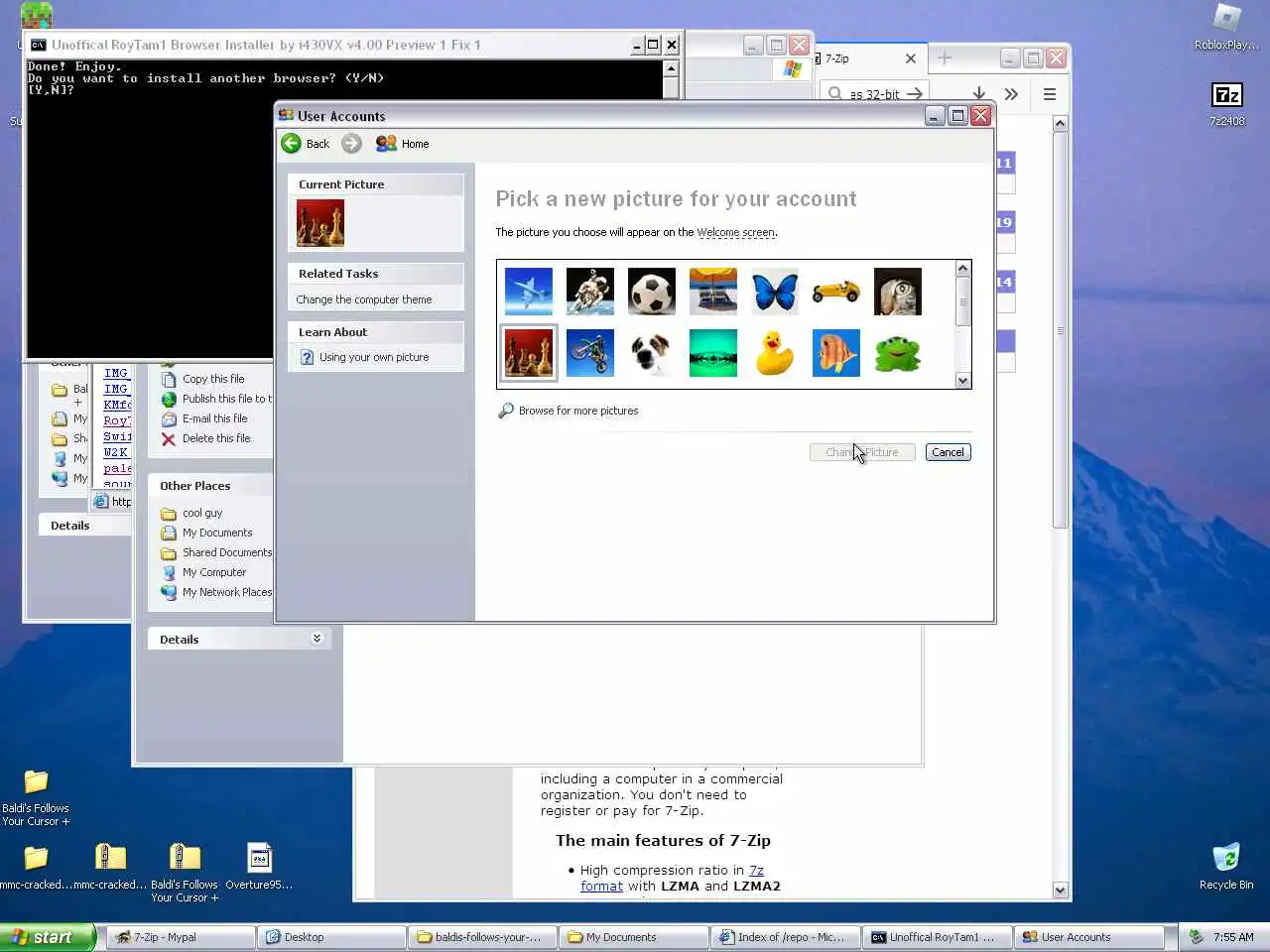Switch to Index of /repo taskbar button
Viewport: 1270px width, 952px height.
click(784, 937)
